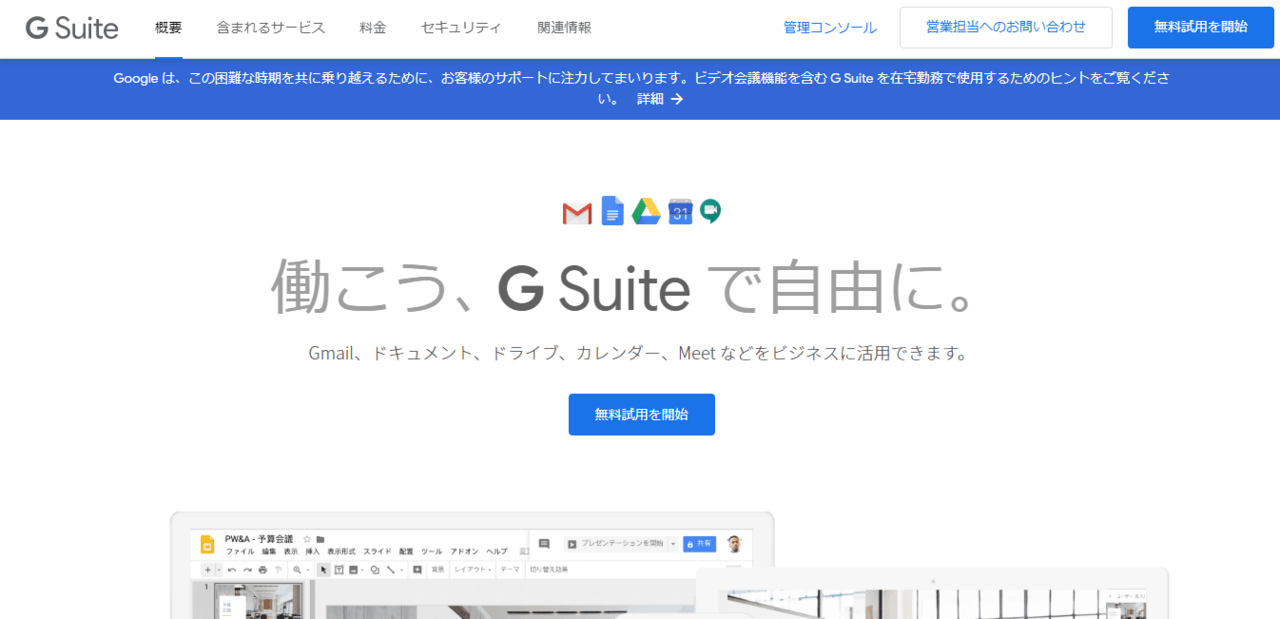Open the 表示形式 menu in the Slides preview
Viewport: 1280px width, 619px height.
tap(341, 551)
